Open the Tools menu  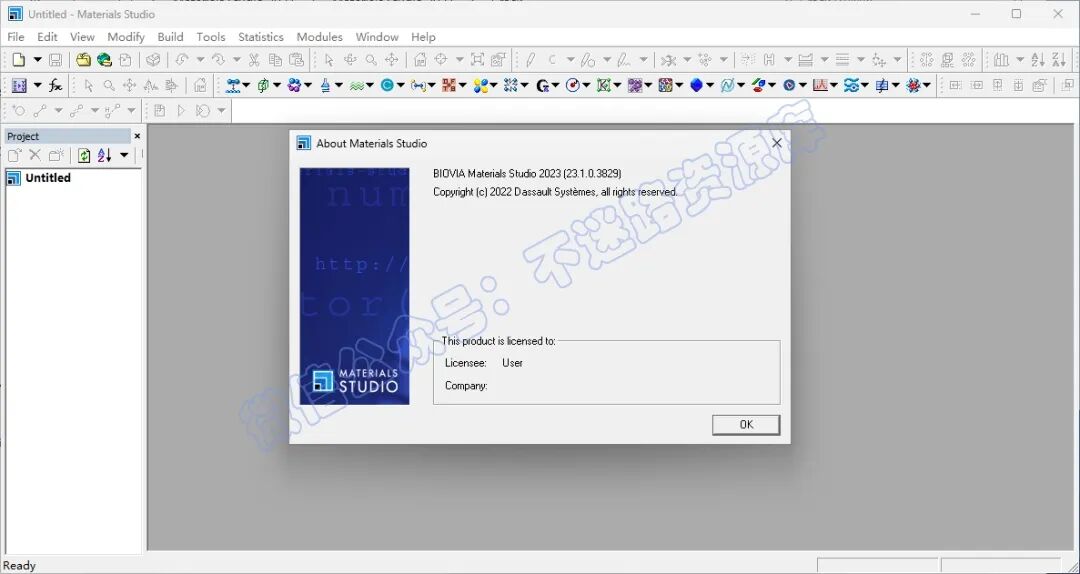[x=211, y=37]
